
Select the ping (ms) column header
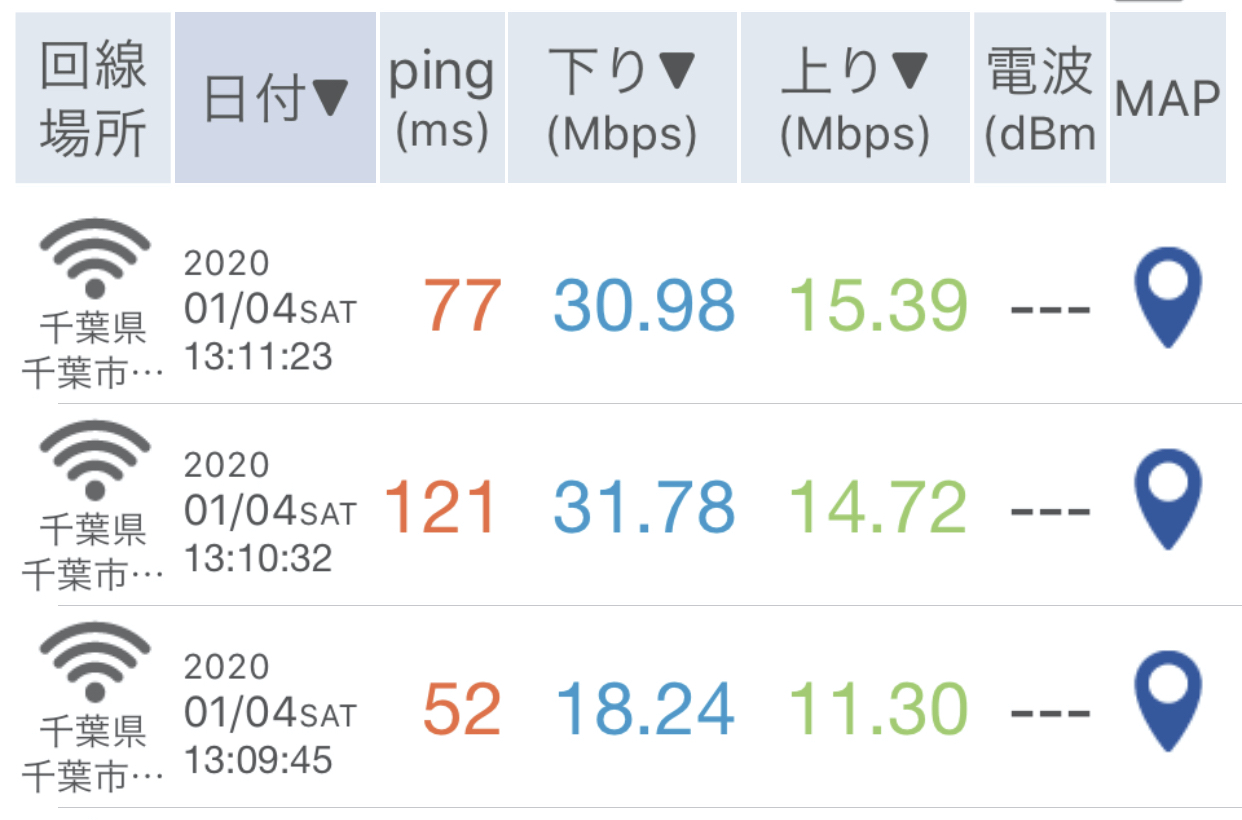(x=442, y=98)
